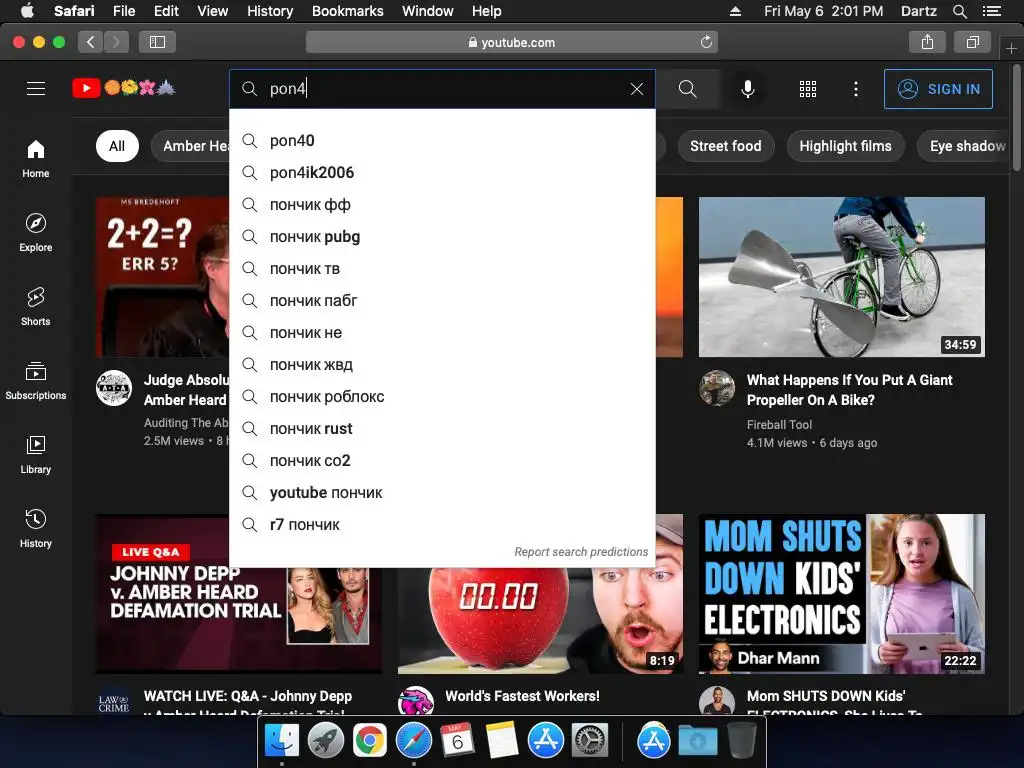Choose the suggestion пончик тв
This screenshot has height=768, width=1024.
tap(442, 268)
